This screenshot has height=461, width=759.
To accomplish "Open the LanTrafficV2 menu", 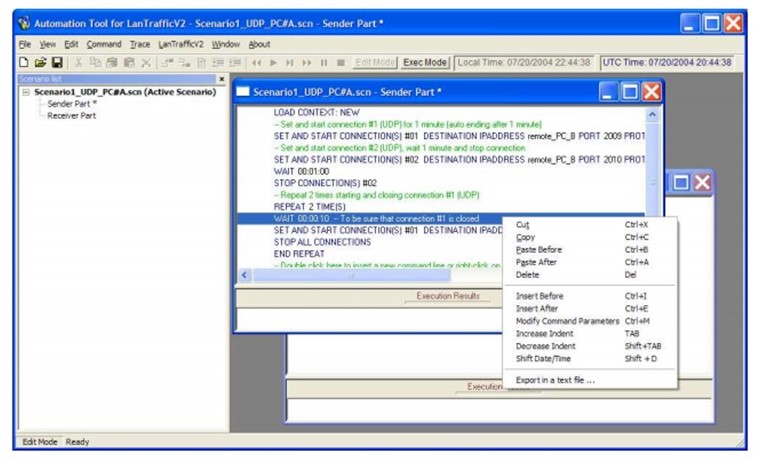I will 181,44.
